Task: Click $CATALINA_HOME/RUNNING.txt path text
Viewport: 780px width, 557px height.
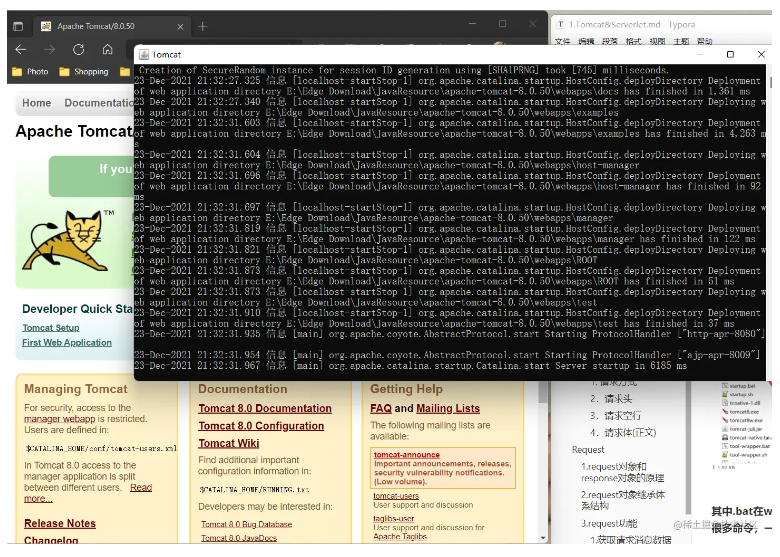Action: pyautogui.click(x=254, y=489)
